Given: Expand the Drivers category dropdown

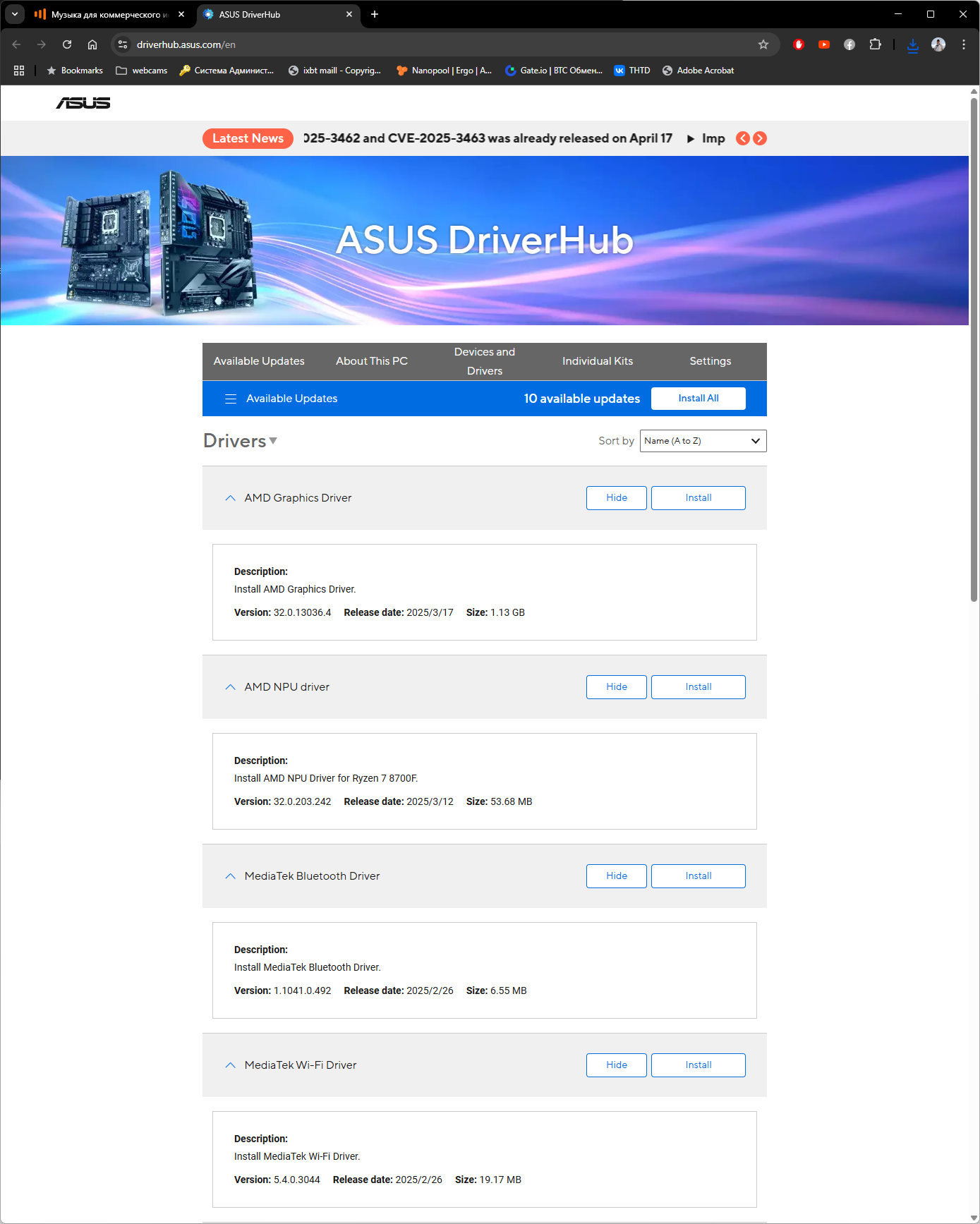Looking at the screenshot, I should [x=241, y=441].
